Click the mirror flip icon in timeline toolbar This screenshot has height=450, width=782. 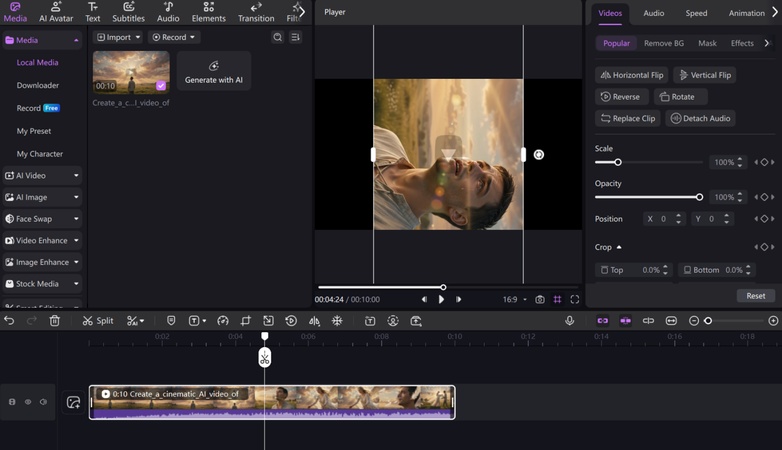pos(314,321)
